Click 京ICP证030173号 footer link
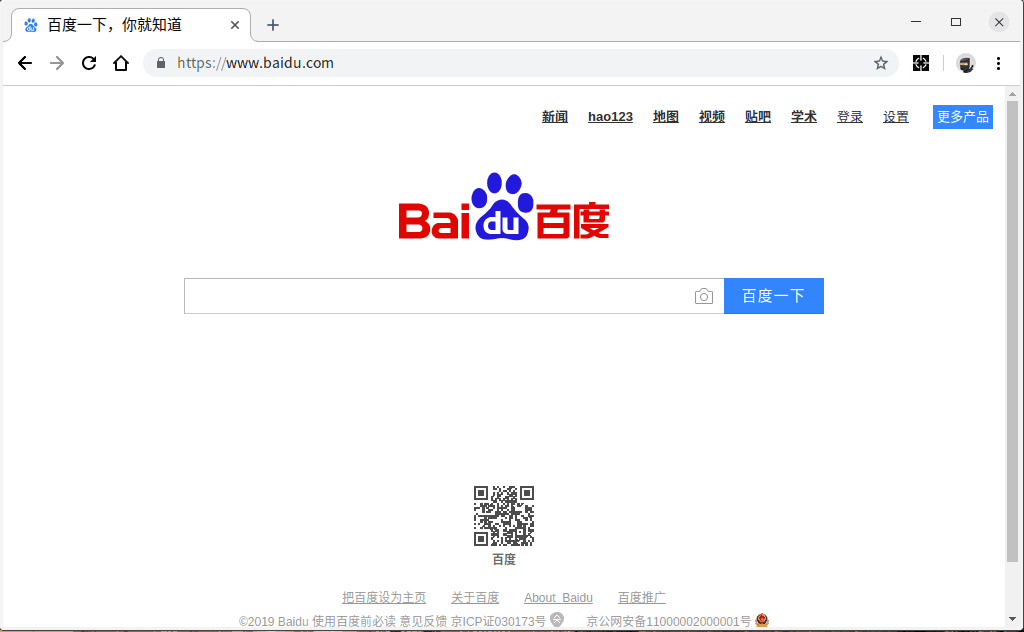 point(498,621)
